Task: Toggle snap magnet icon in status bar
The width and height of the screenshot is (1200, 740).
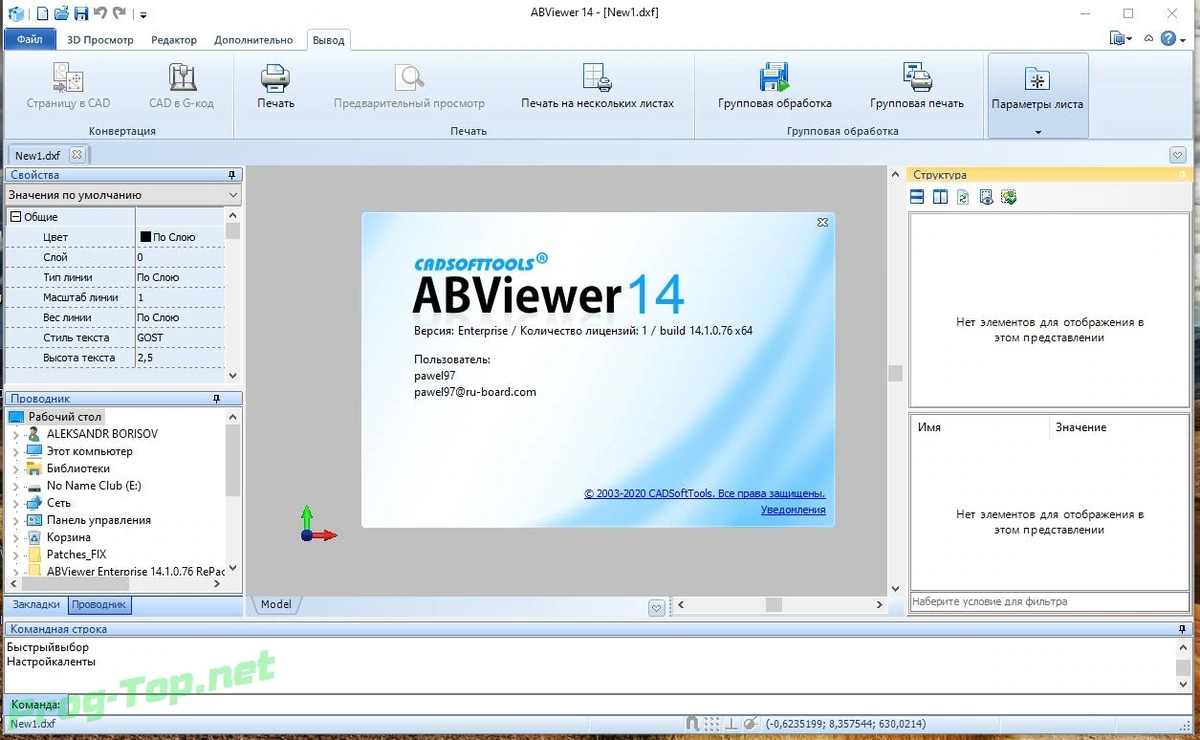Action: point(693,723)
